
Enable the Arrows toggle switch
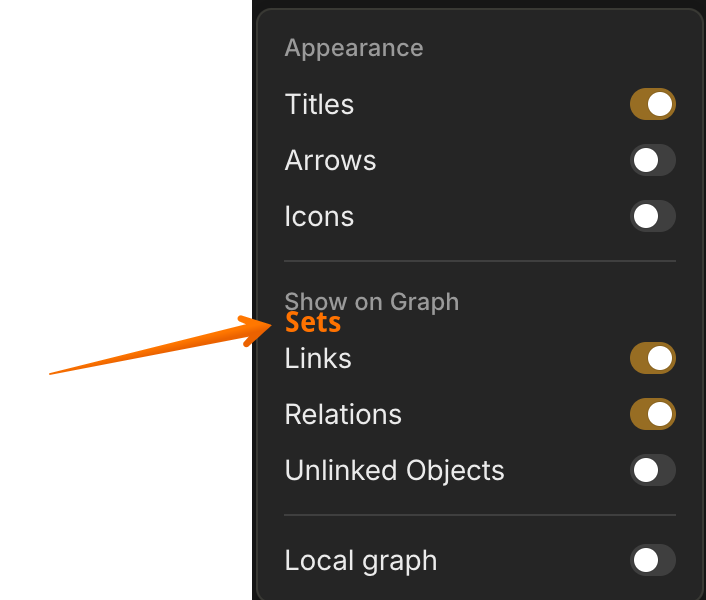pyautogui.click(x=652, y=160)
